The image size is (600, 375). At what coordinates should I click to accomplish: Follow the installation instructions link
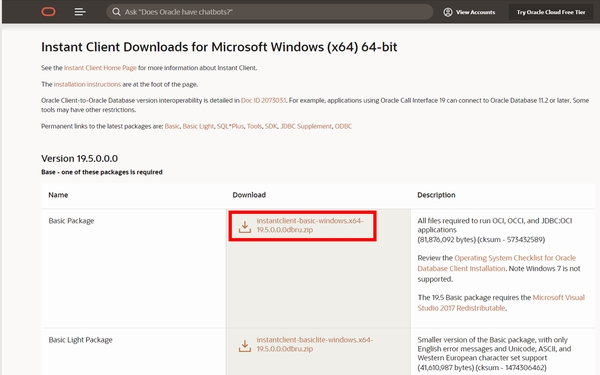[x=87, y=84]
